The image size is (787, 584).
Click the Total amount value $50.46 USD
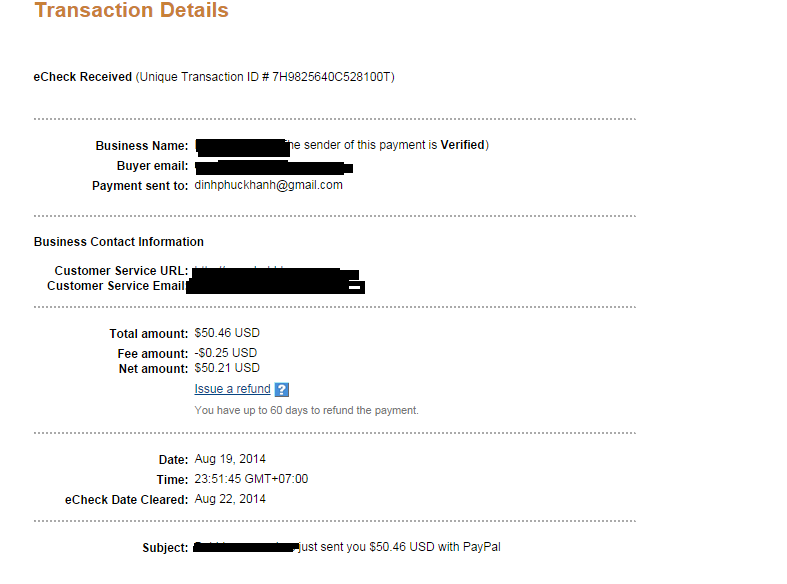coord(227,333)
